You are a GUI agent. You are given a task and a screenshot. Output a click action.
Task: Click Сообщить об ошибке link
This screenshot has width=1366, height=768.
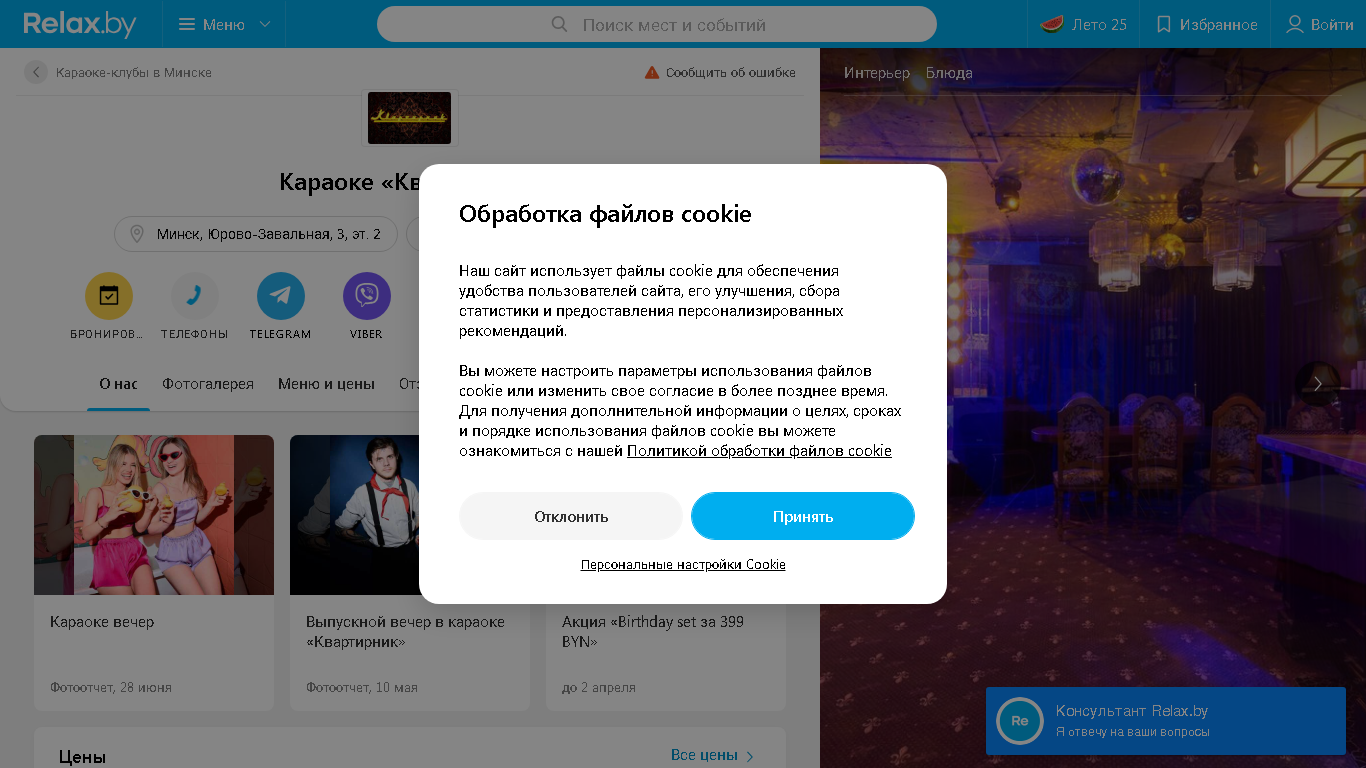coord(731,72)
